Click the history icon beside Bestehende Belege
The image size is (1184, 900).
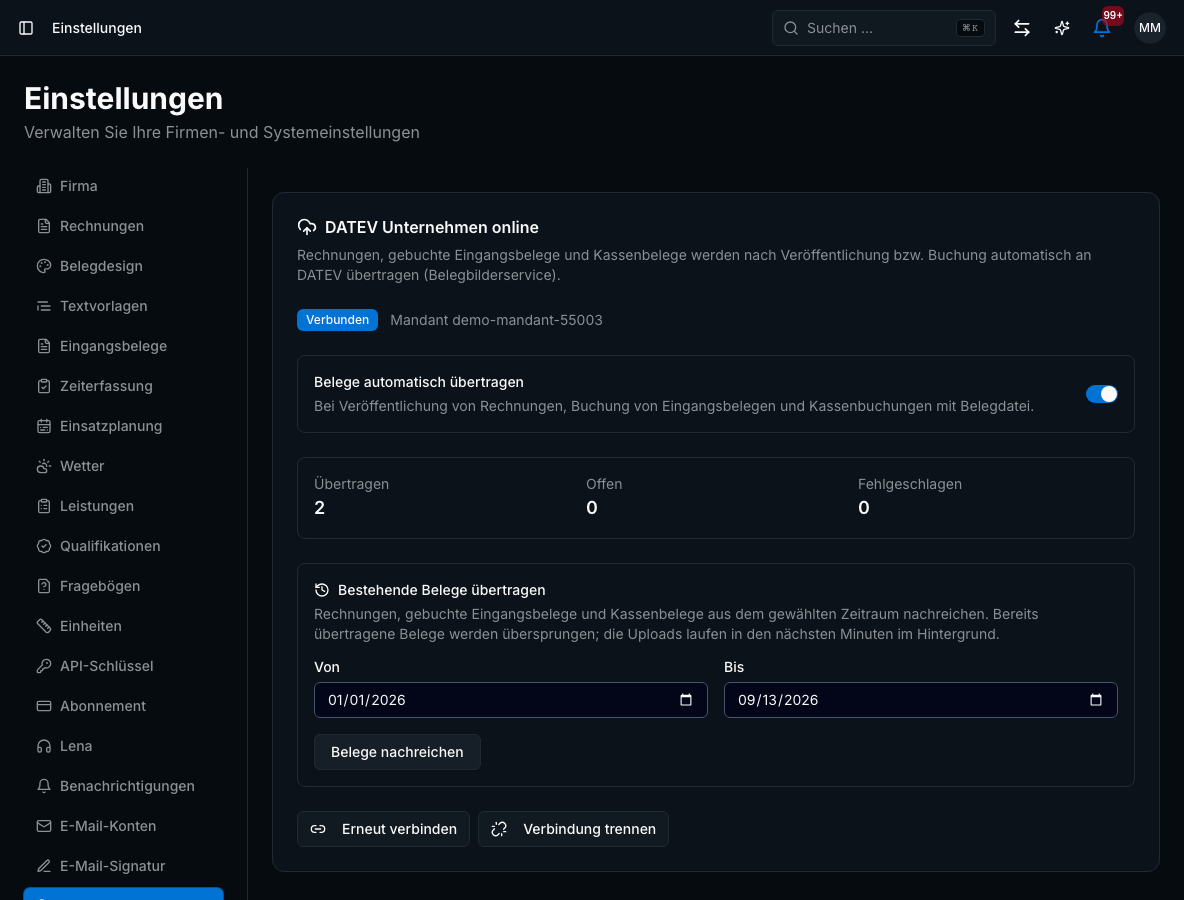[x=322, y=590]
